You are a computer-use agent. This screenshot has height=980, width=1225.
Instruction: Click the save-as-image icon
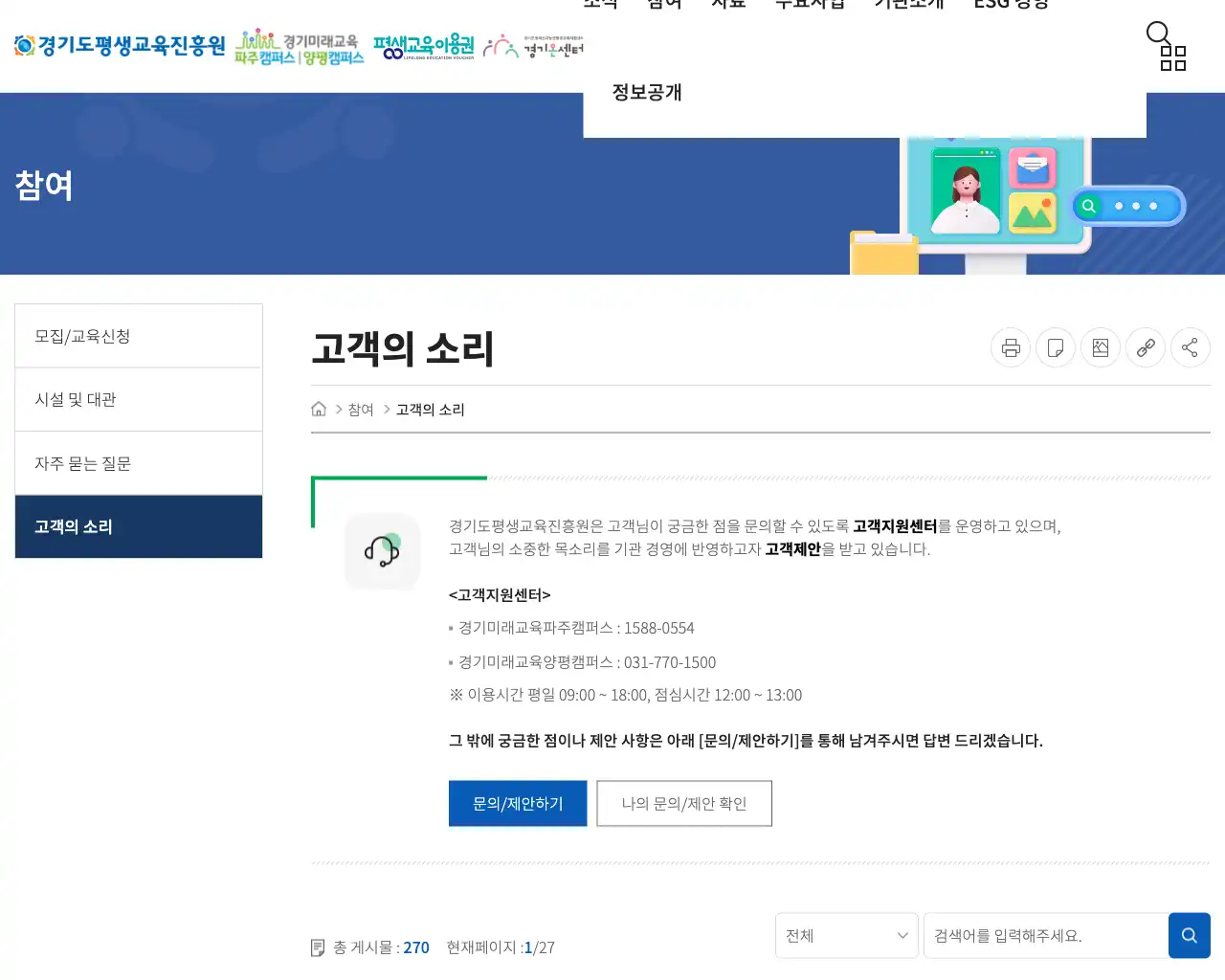point(1101,347)
